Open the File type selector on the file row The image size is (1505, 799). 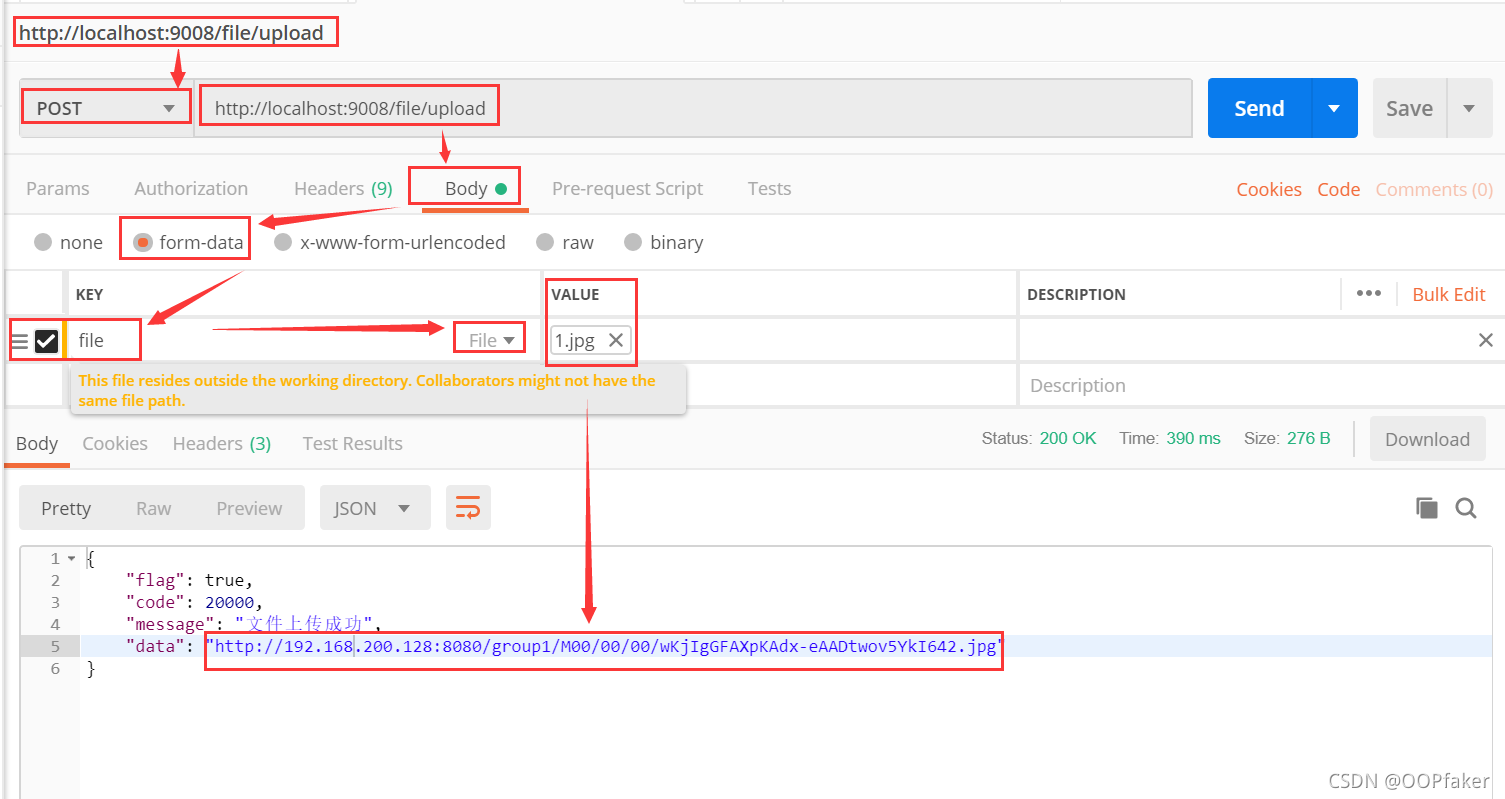(489, 338)
